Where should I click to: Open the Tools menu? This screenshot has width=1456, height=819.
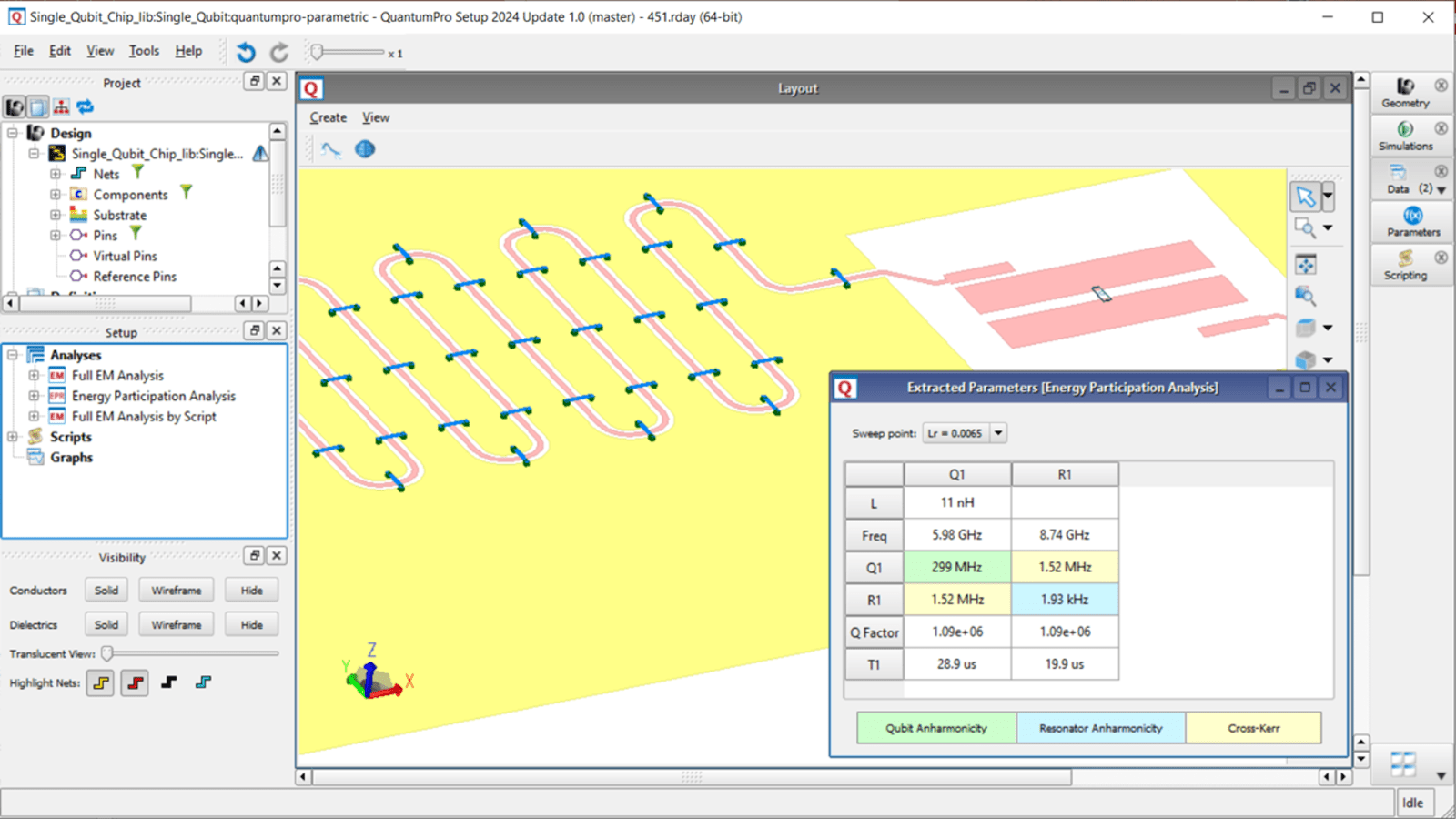coord(143,51)
